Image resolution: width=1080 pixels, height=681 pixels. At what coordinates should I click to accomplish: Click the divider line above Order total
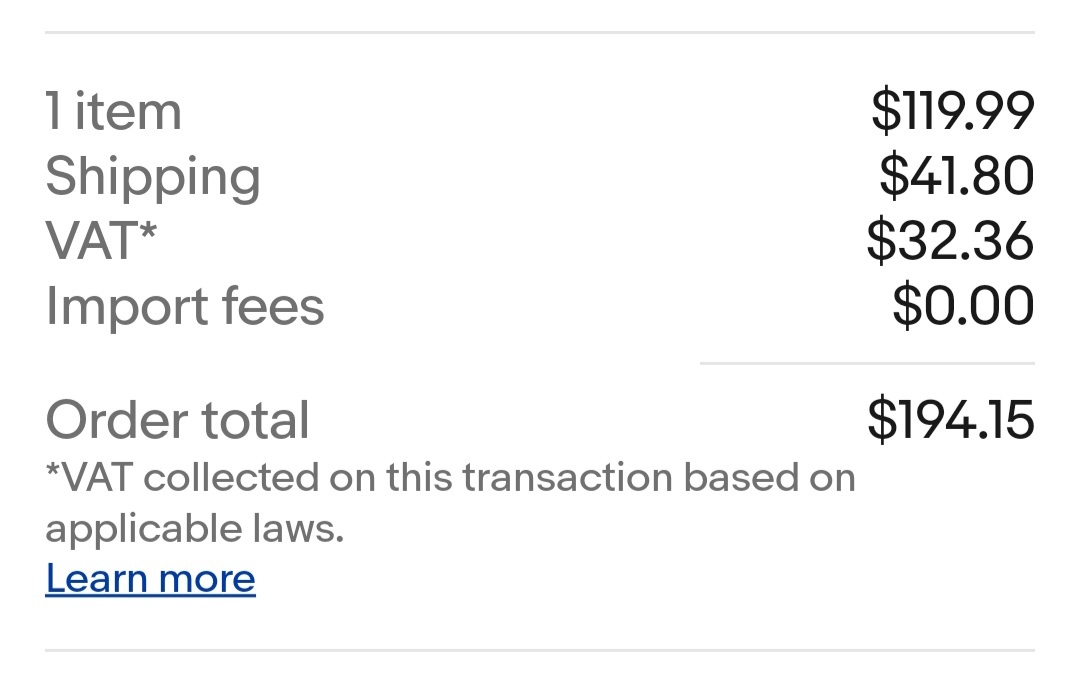[x=866, y=364]
